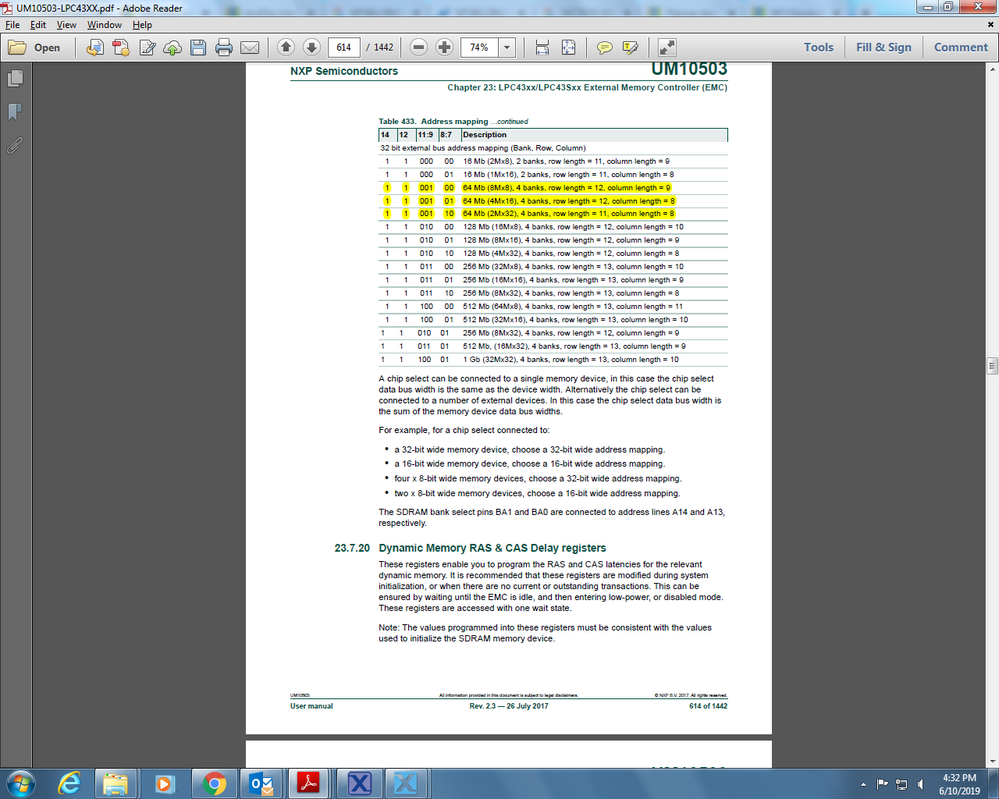Click the first dark blue X taskbar app
Viewport: 999px width, 799px height.
coord(359,784)
